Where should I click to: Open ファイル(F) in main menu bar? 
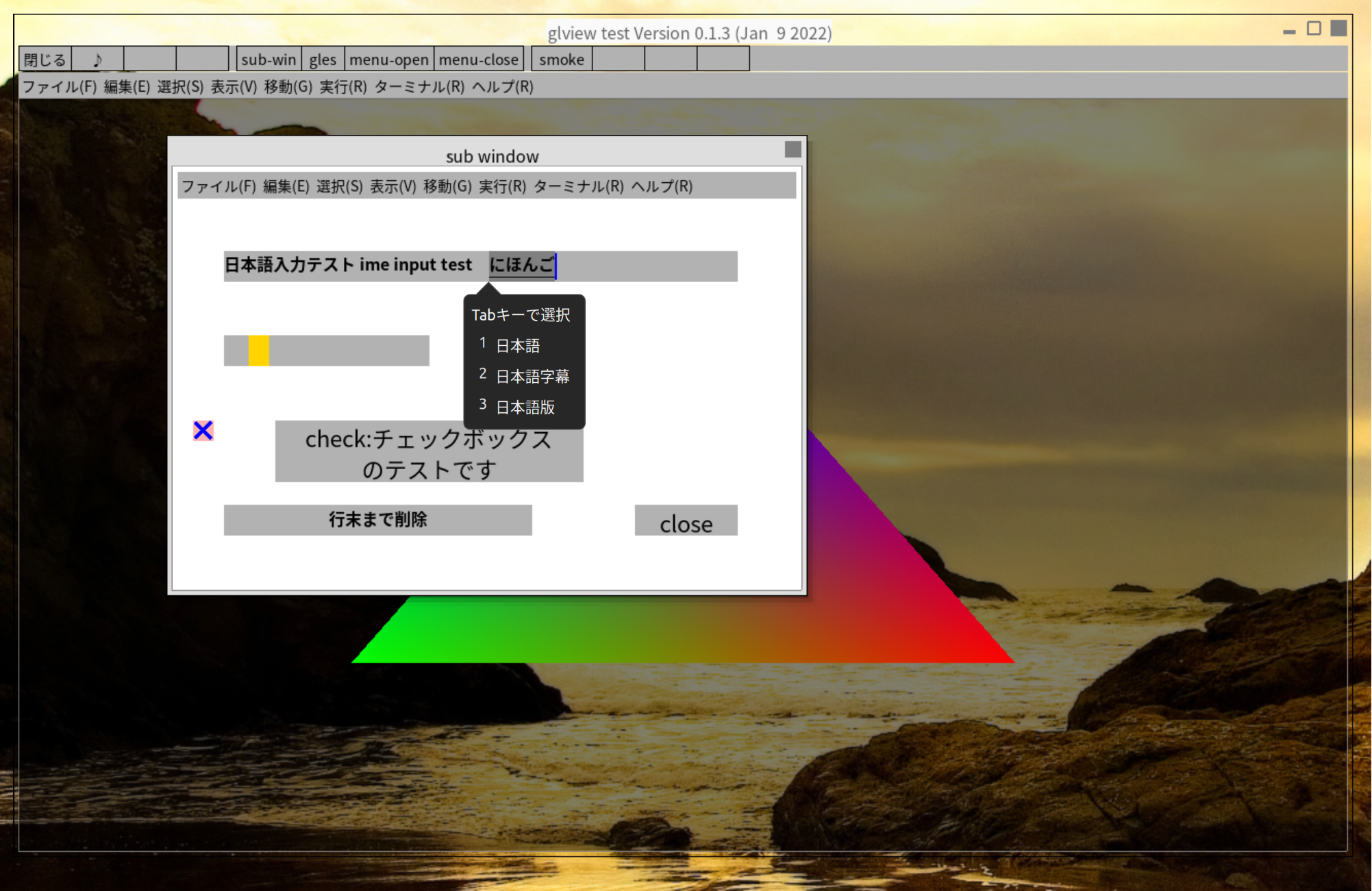(59, 87)
